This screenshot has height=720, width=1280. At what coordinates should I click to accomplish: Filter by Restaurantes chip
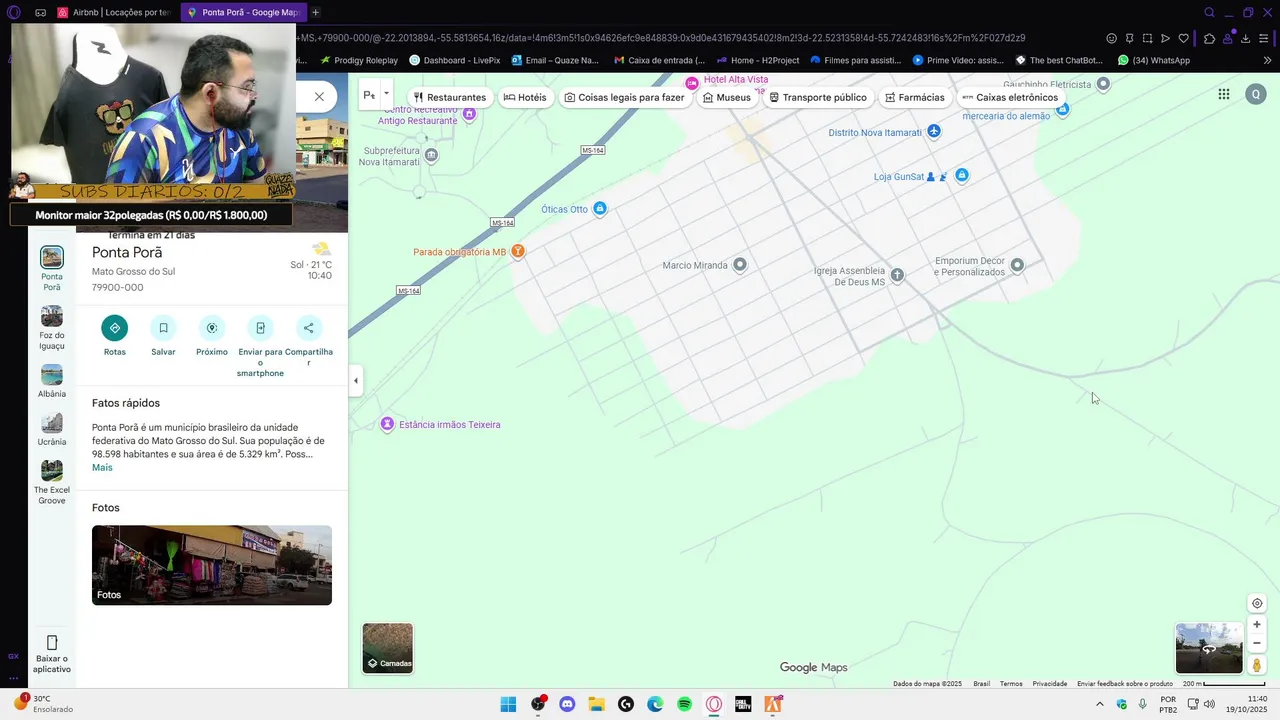click(x=450, y=98)
